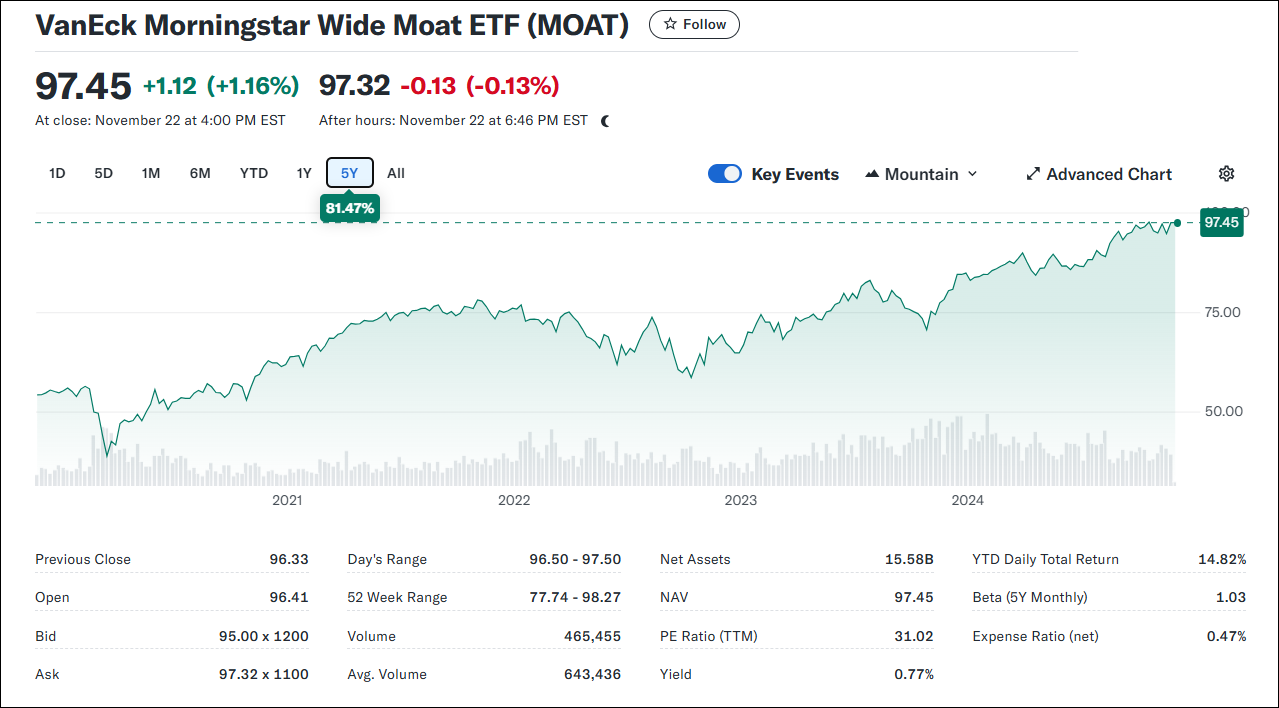The image size is (1279, 708).
Task: Select the 1M chart period
Action: click(150, 172)
